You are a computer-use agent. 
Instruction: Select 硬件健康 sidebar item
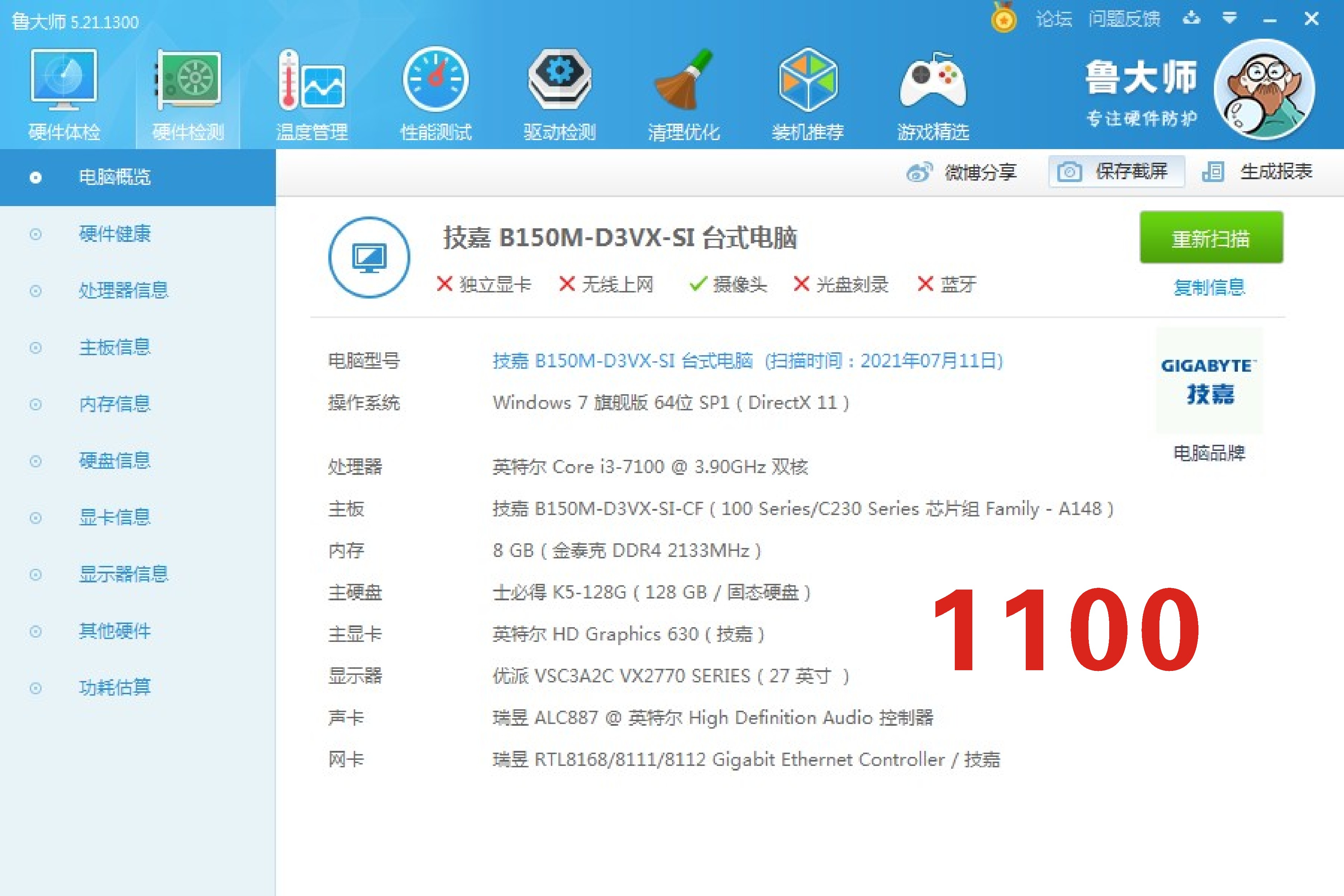[x=138, y=234]
